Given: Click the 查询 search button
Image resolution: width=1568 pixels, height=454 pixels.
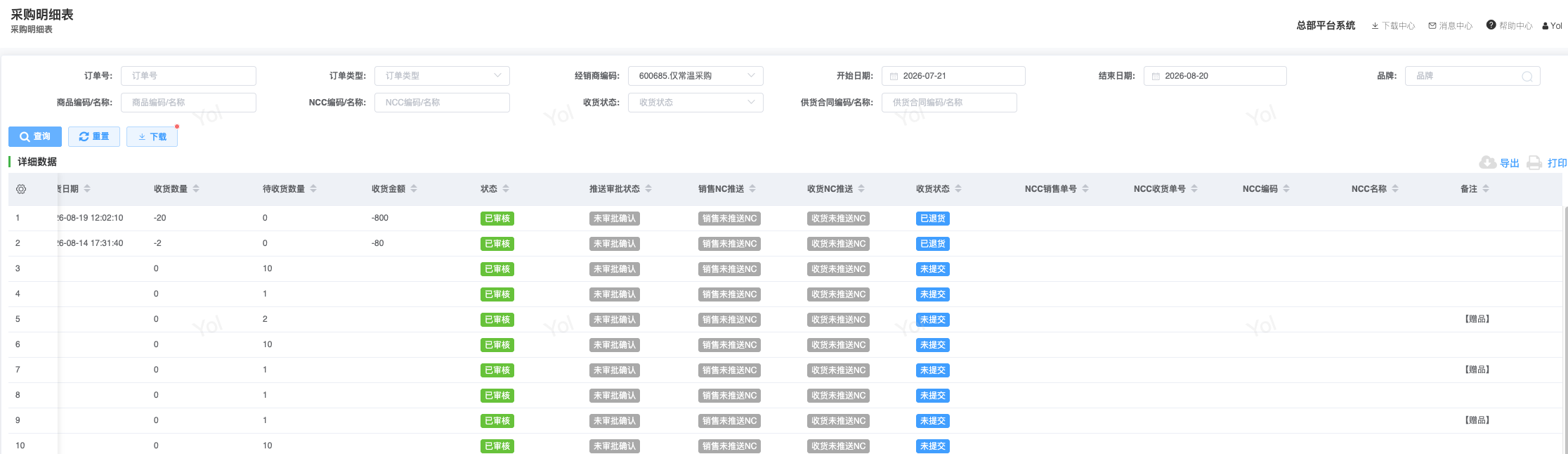Looking at the screenshot, I should (x=35, y=136).
